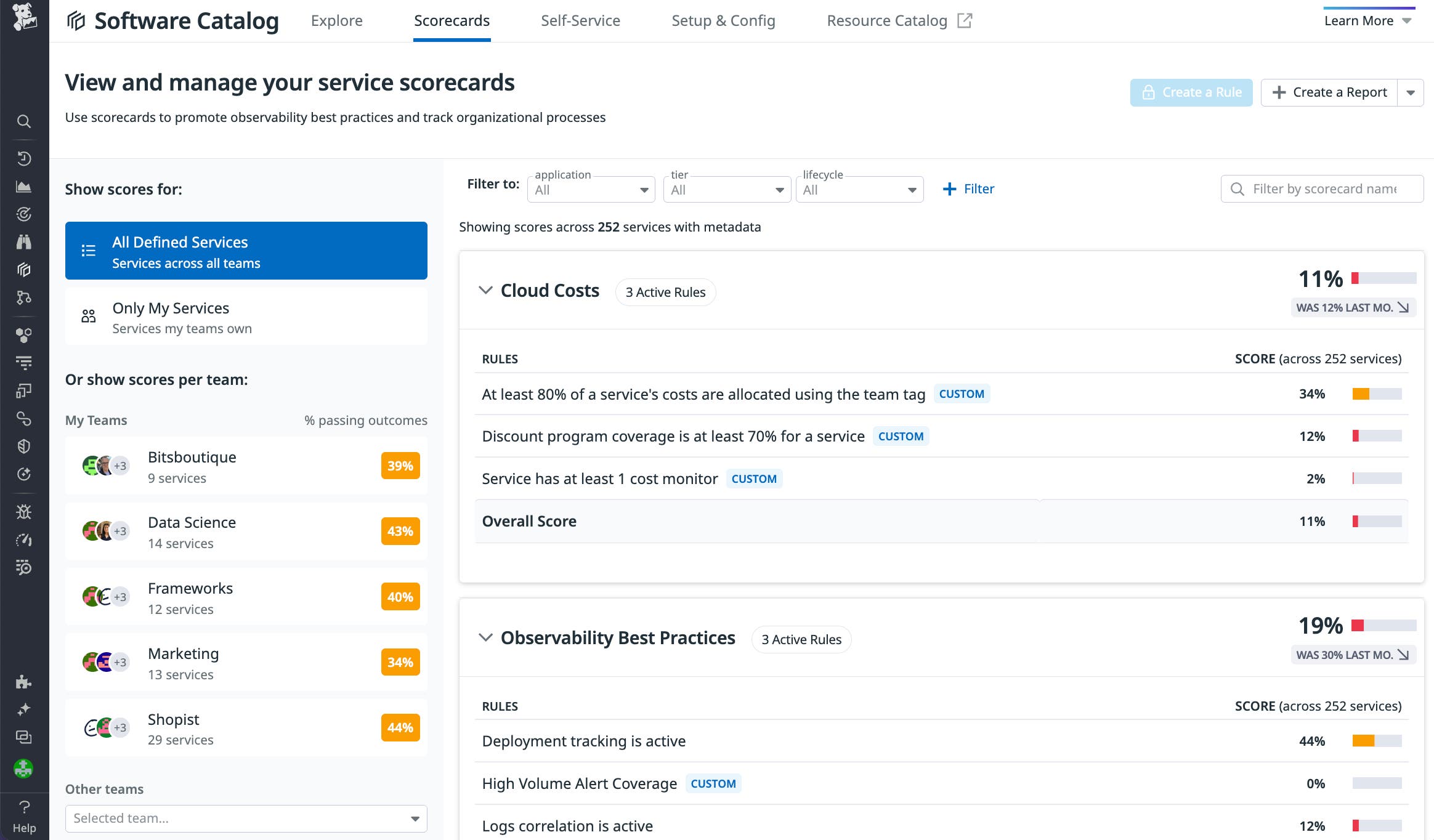Collapse the Cloud Costs scorecard section
The width and height of the screenshot is (1434, 840).
pyautogui.click(x=486, y=291)
